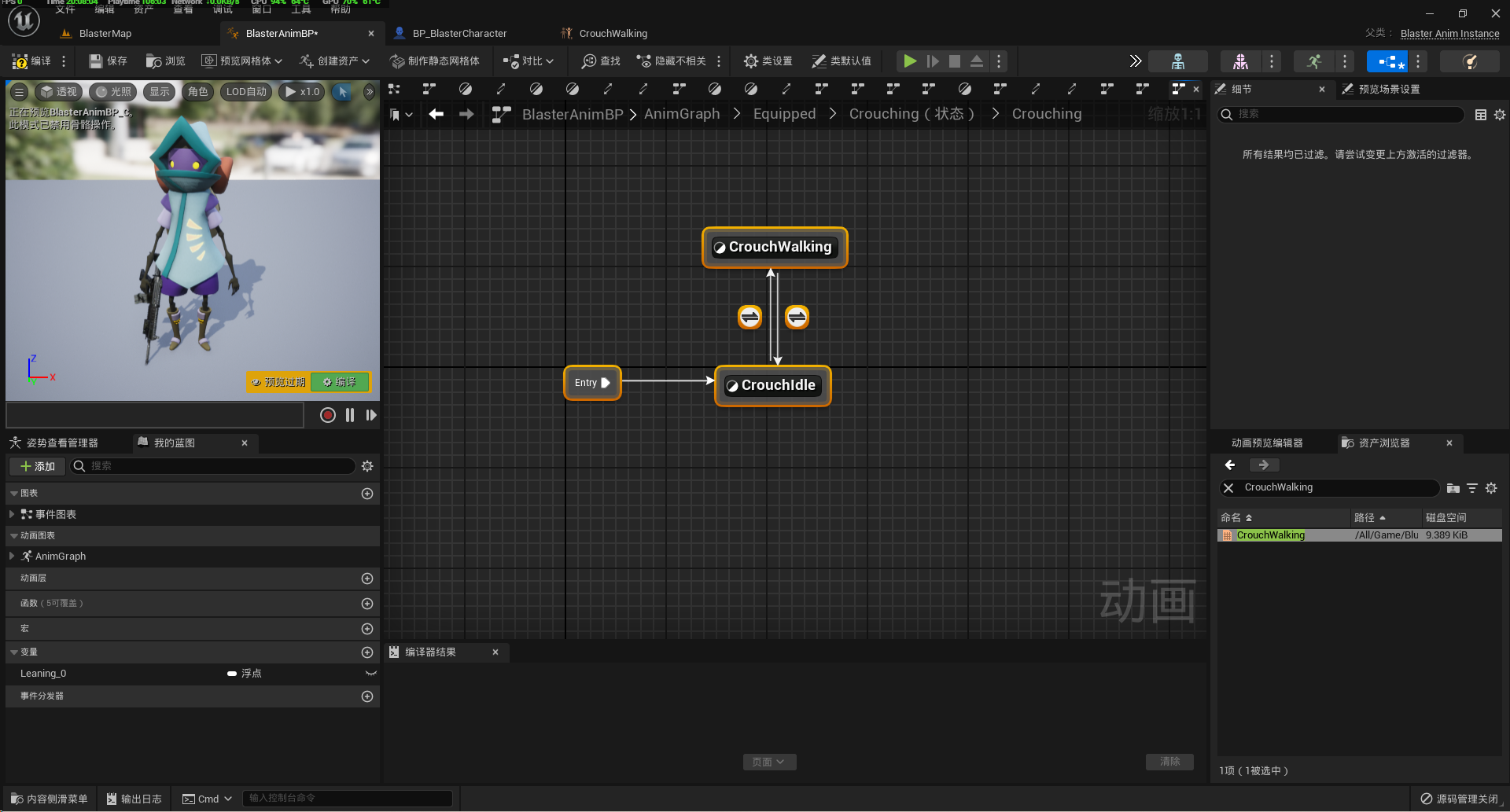Switch to BlasterMap tab

[x=105, y=33]
